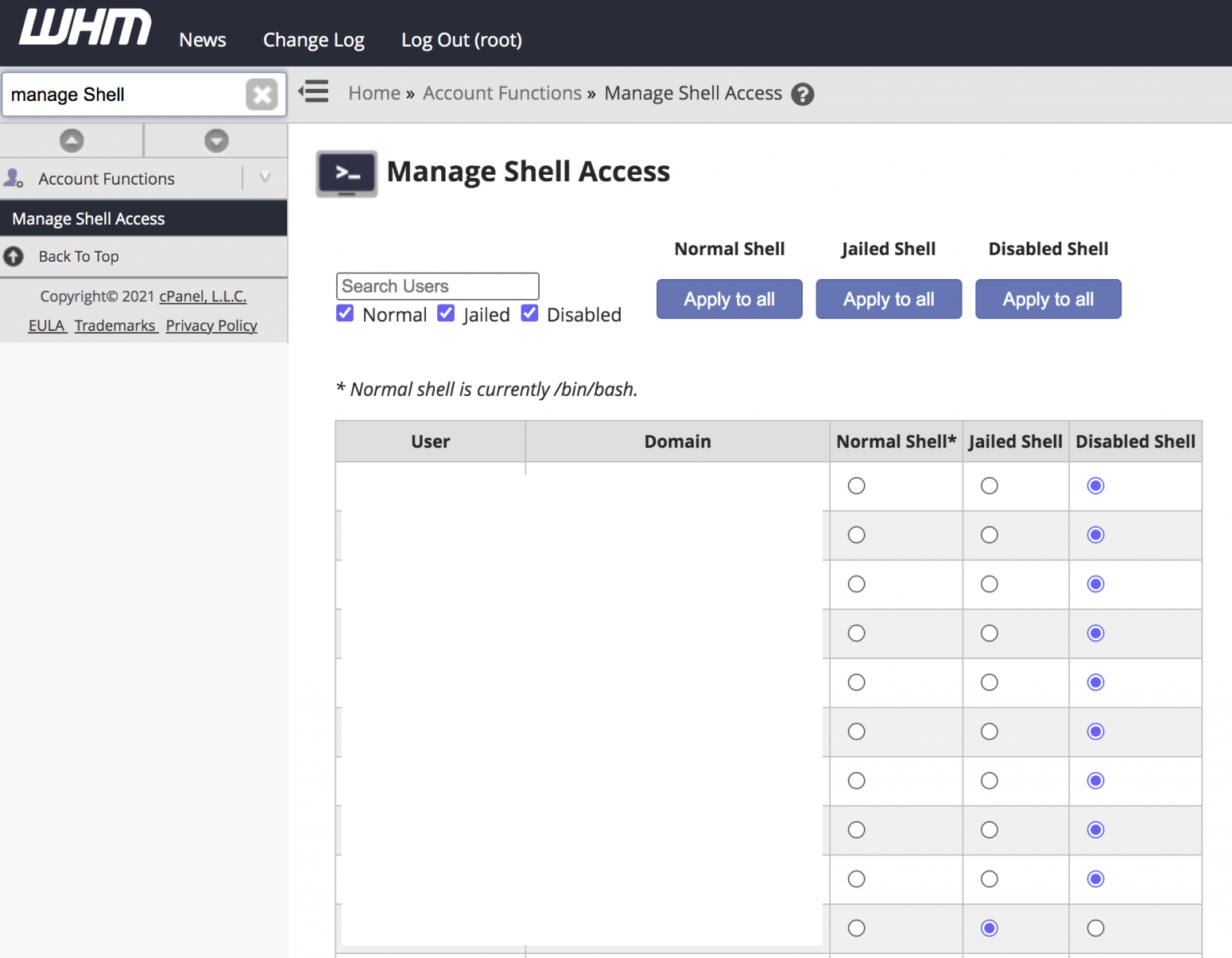Toggle the Jailed filter checkbox

click(x=446, y=313)
